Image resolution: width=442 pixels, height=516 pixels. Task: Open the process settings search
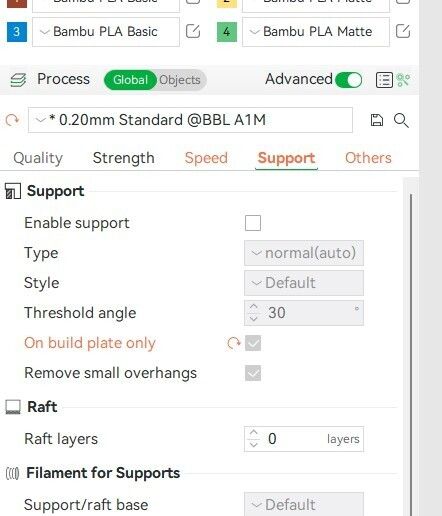coord(401,120)
